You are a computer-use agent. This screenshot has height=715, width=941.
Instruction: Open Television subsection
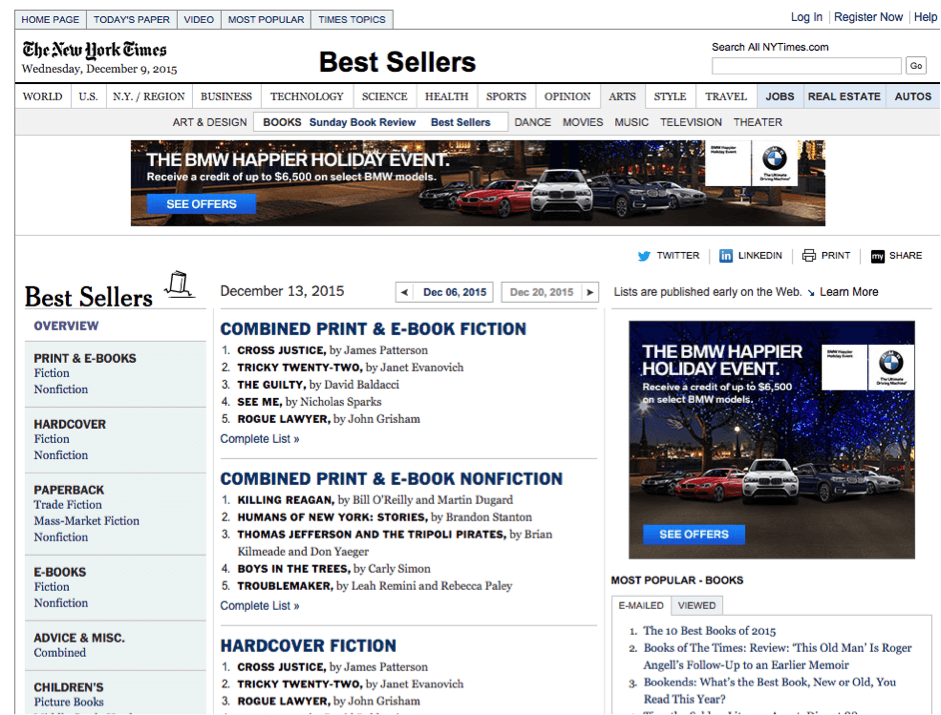pos(691,122)
